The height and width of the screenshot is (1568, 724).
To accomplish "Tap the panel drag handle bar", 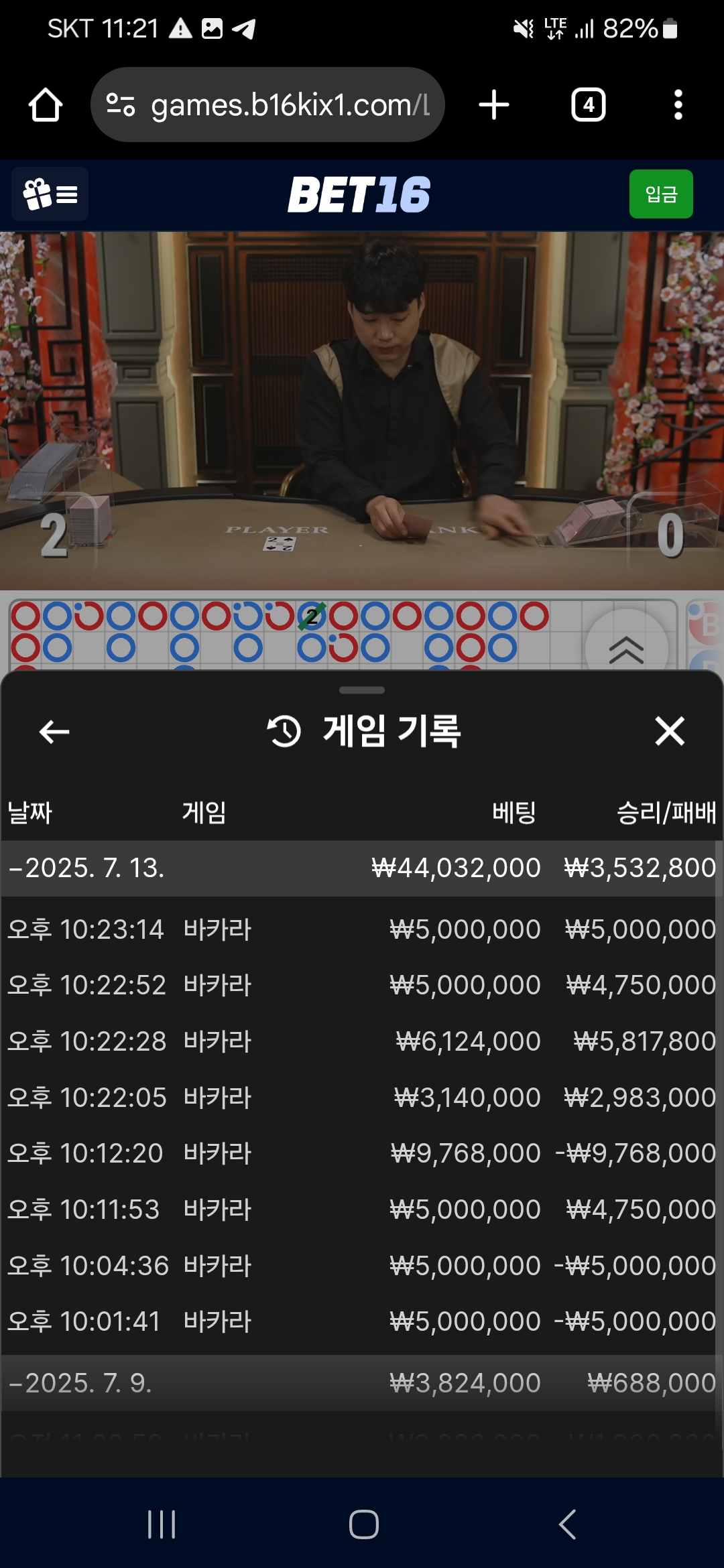I will pos(362,690).
